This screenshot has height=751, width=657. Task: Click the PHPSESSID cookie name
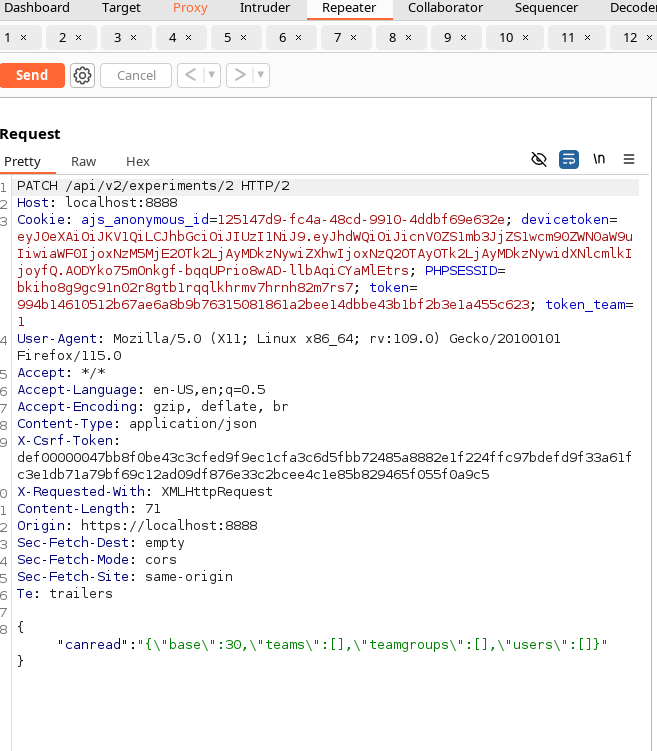(x=461, y=271)
